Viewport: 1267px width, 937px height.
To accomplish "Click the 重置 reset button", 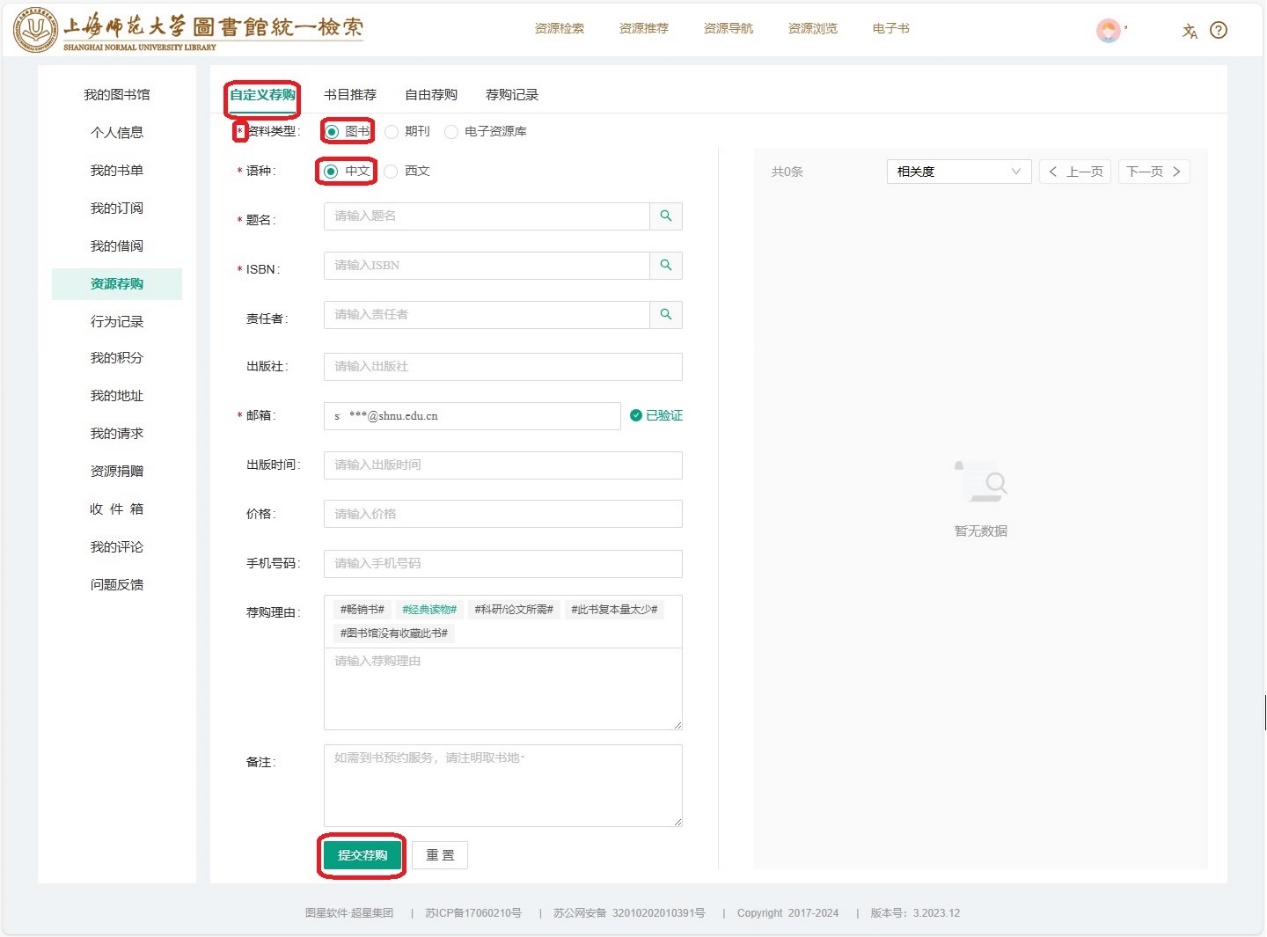I will pos(440,856).
